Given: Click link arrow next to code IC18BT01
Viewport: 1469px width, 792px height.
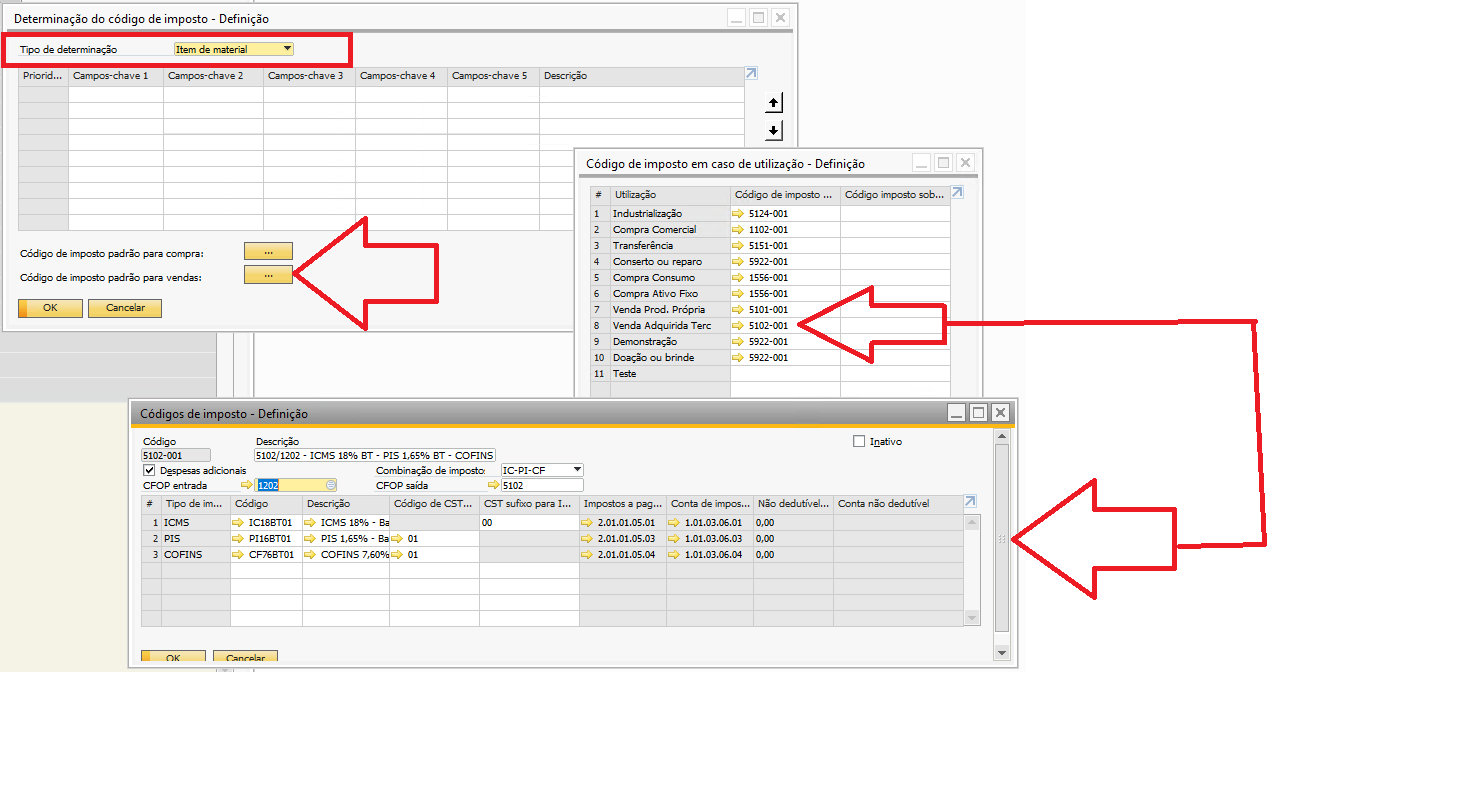Looking at the screenshot, I should coord(239,523).
